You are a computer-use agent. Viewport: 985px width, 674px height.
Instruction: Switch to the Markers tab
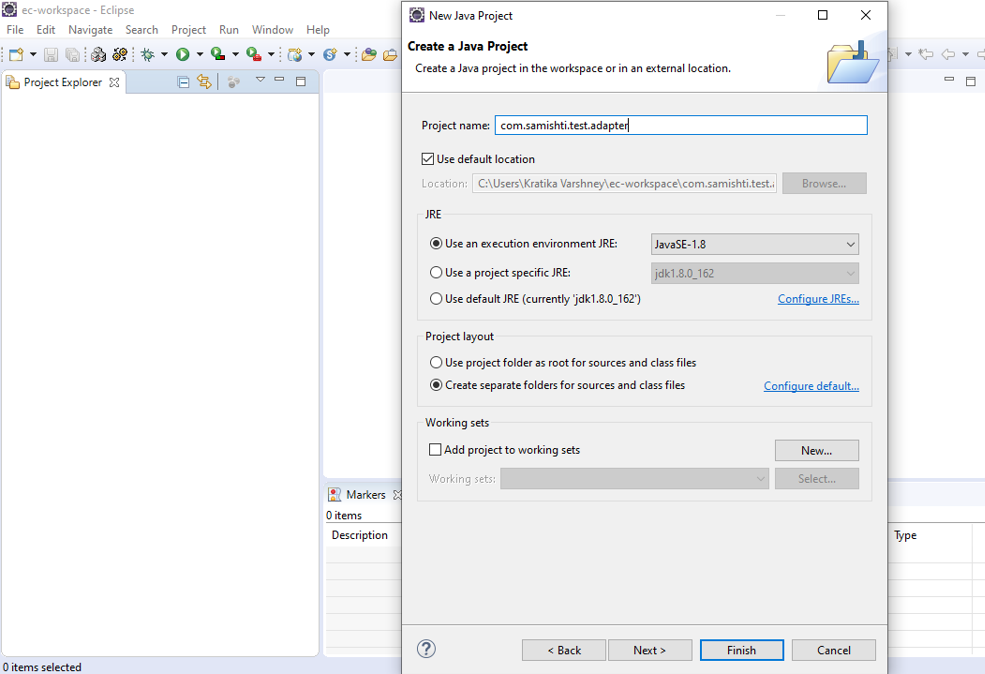coord(366,495)
